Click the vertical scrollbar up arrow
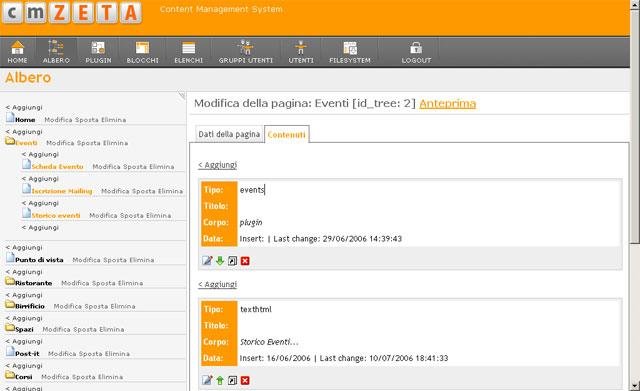 [x=635, y=4]
